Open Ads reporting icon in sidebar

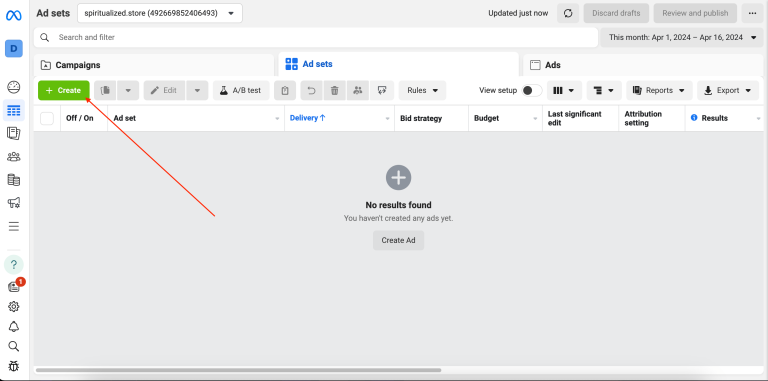14,133
